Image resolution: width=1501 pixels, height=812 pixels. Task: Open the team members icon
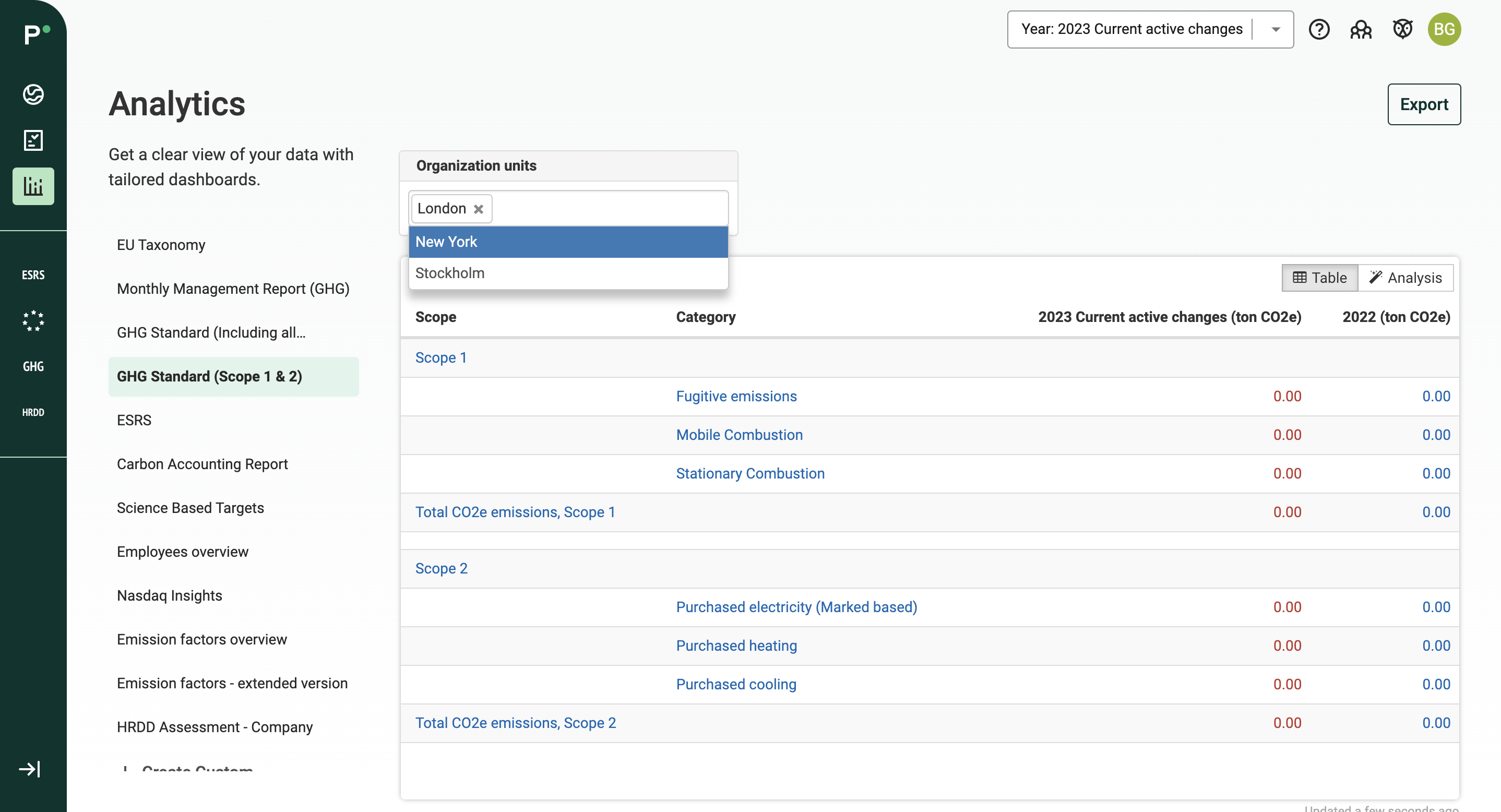pos(1361,29)
